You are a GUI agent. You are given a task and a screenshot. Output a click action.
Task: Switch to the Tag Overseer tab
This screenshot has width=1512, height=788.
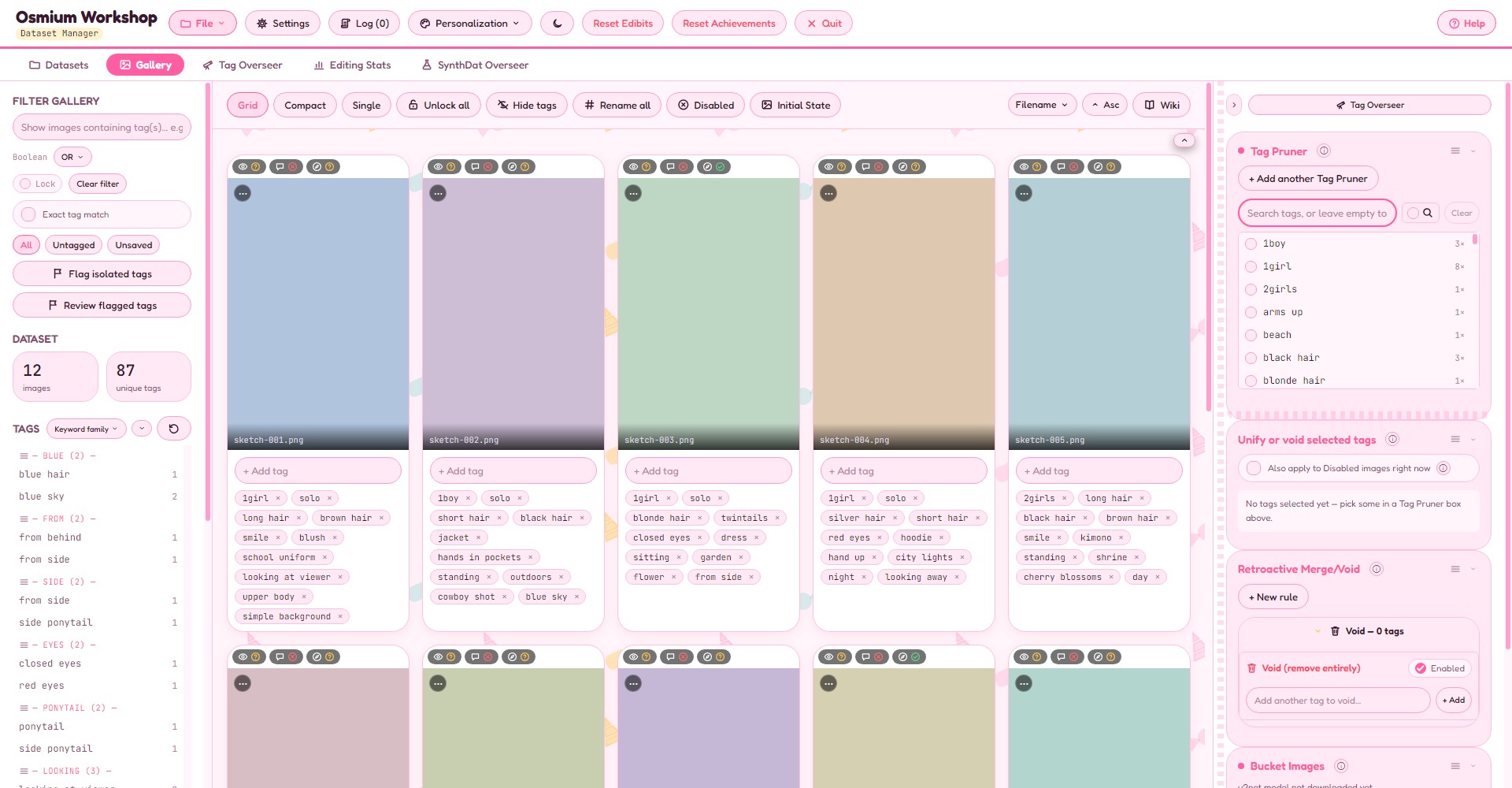(243, 65)
